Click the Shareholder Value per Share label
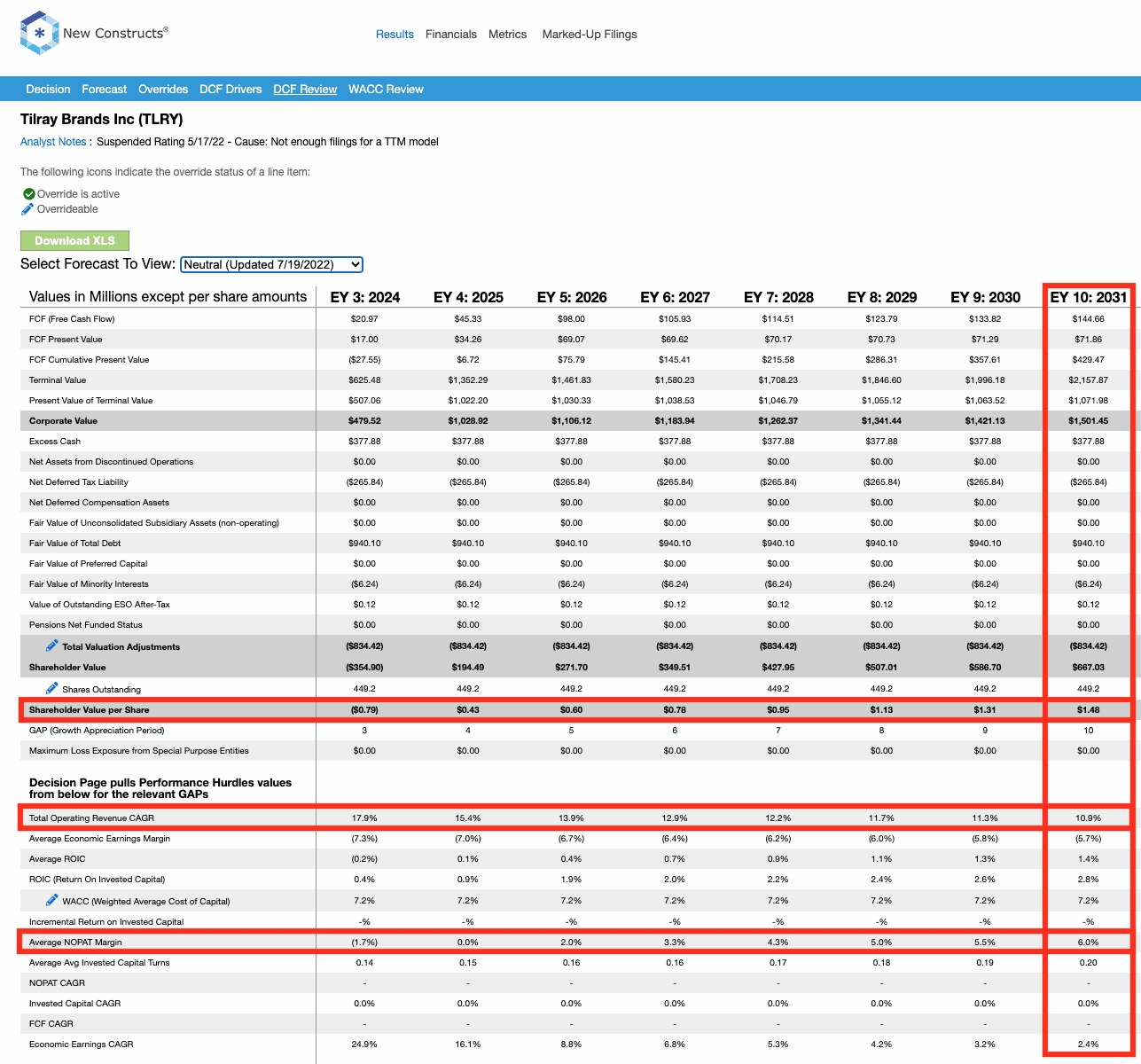The image size is (1141, 1064). coord(89,710)
